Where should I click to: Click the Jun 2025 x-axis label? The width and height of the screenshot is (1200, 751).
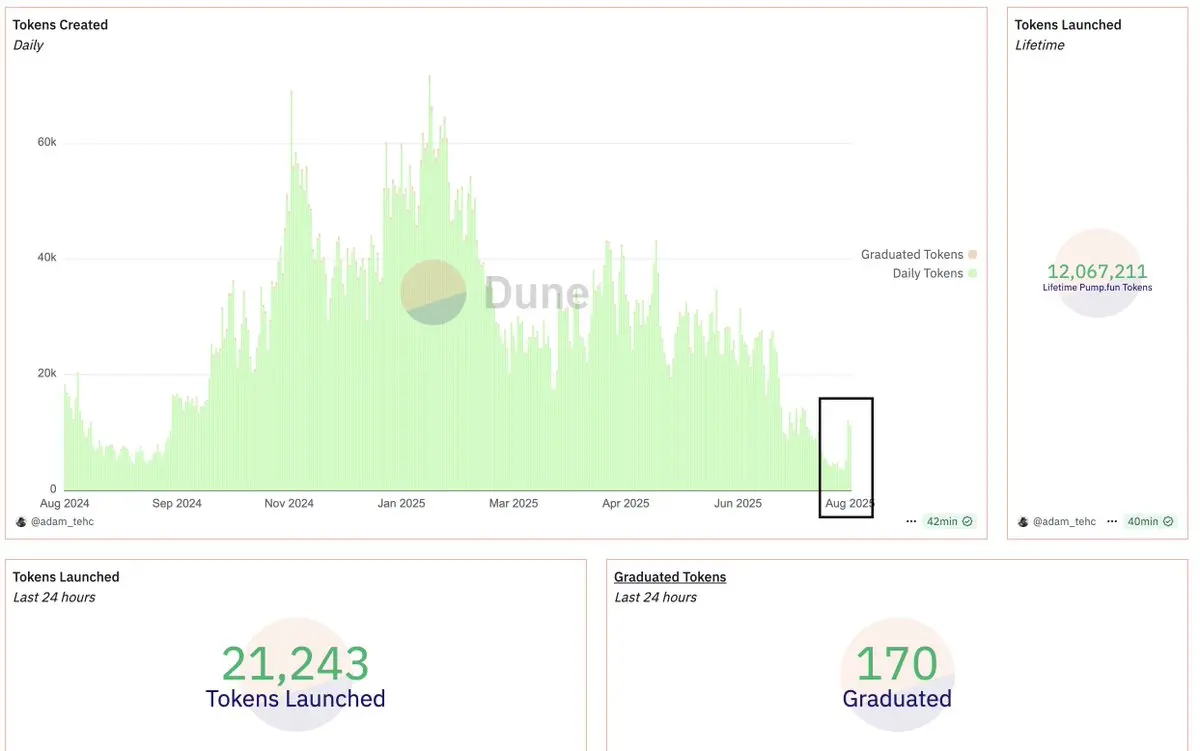737,504
